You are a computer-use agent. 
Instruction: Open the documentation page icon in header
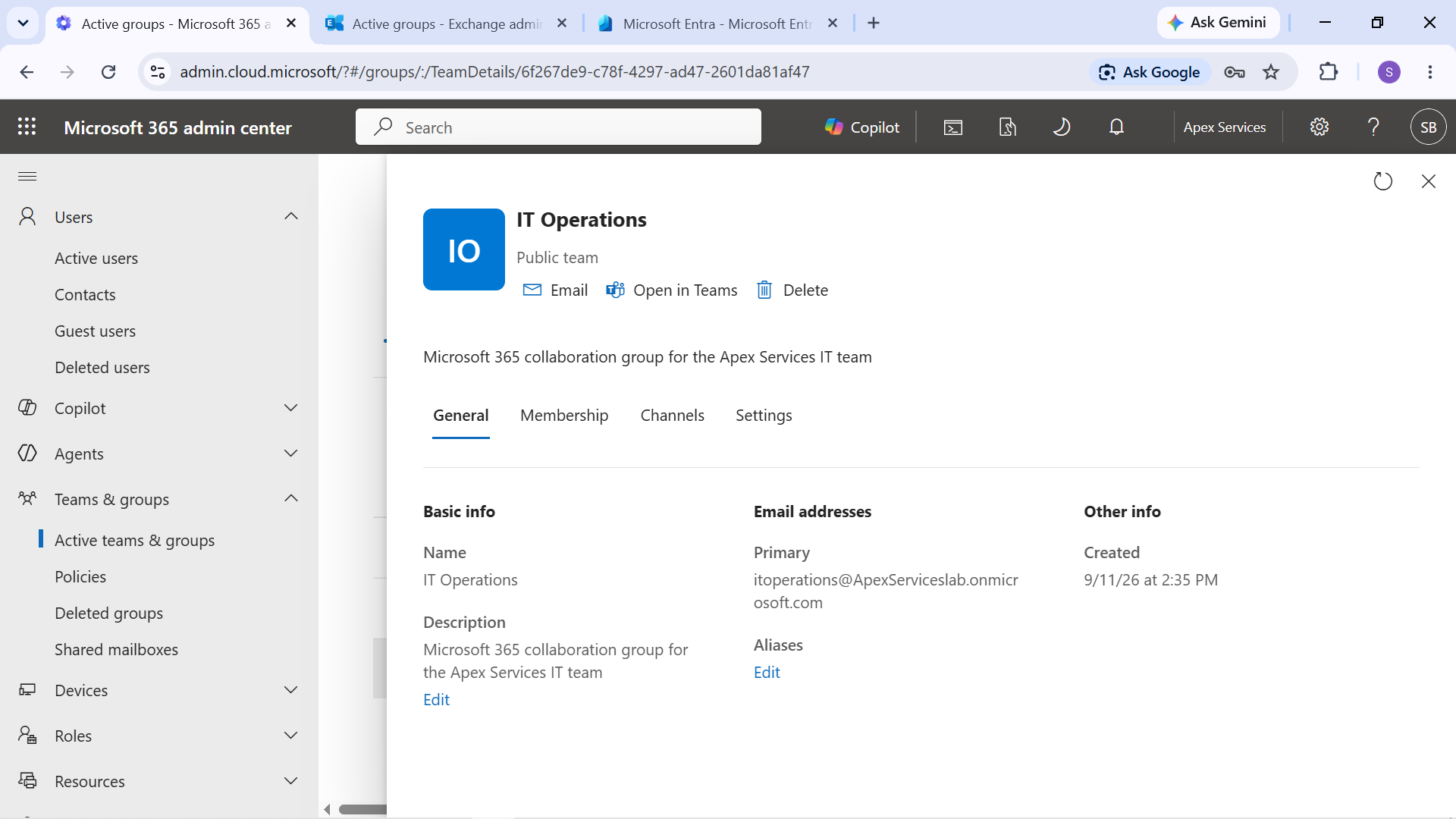pyautogui.click(x=1007, y=127)
